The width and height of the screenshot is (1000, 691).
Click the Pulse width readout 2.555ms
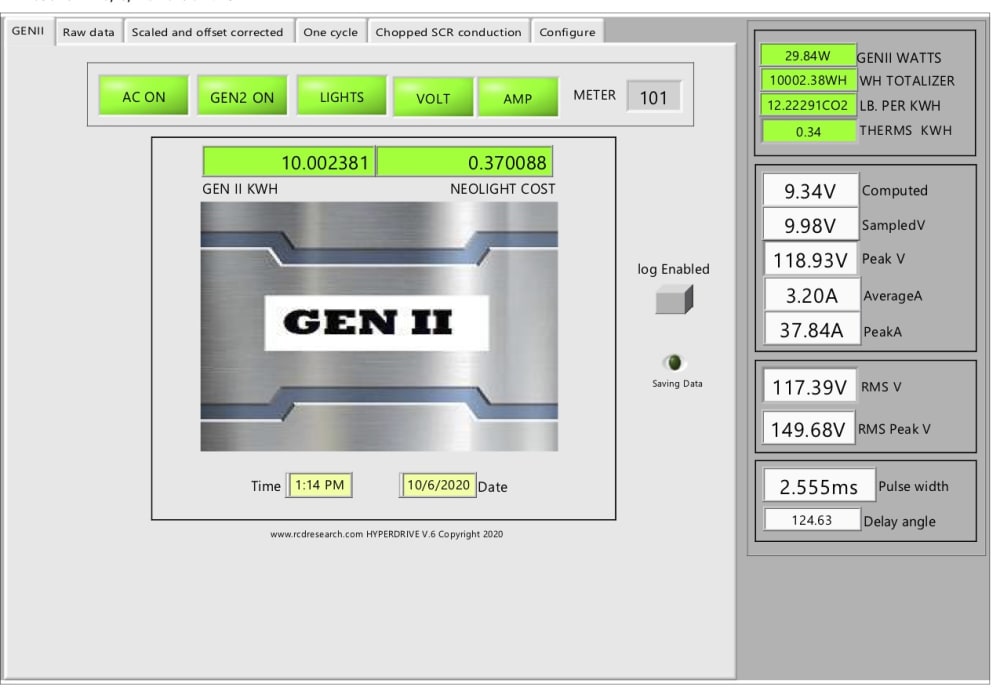click(819, 487)
